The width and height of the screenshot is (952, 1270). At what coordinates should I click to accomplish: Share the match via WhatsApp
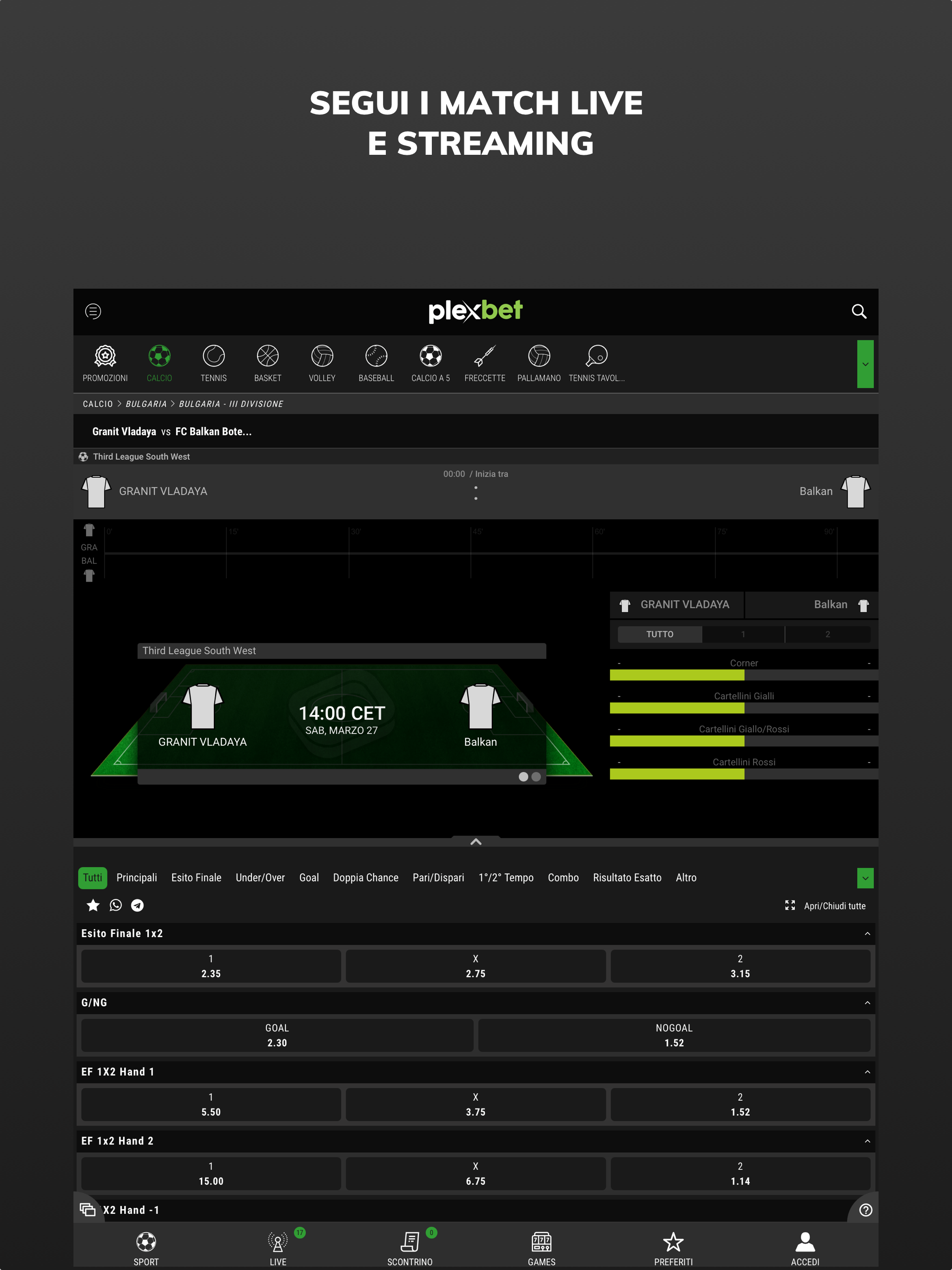(x=115, y=906)
